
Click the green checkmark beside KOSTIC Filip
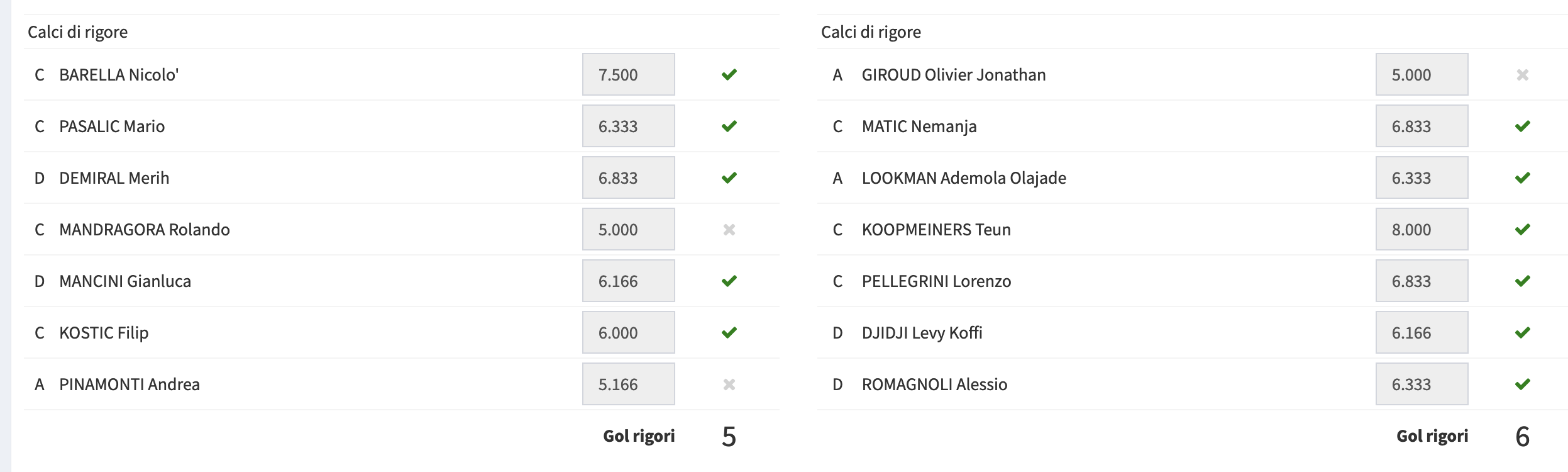pyautogui.click(x=729, y=333)
